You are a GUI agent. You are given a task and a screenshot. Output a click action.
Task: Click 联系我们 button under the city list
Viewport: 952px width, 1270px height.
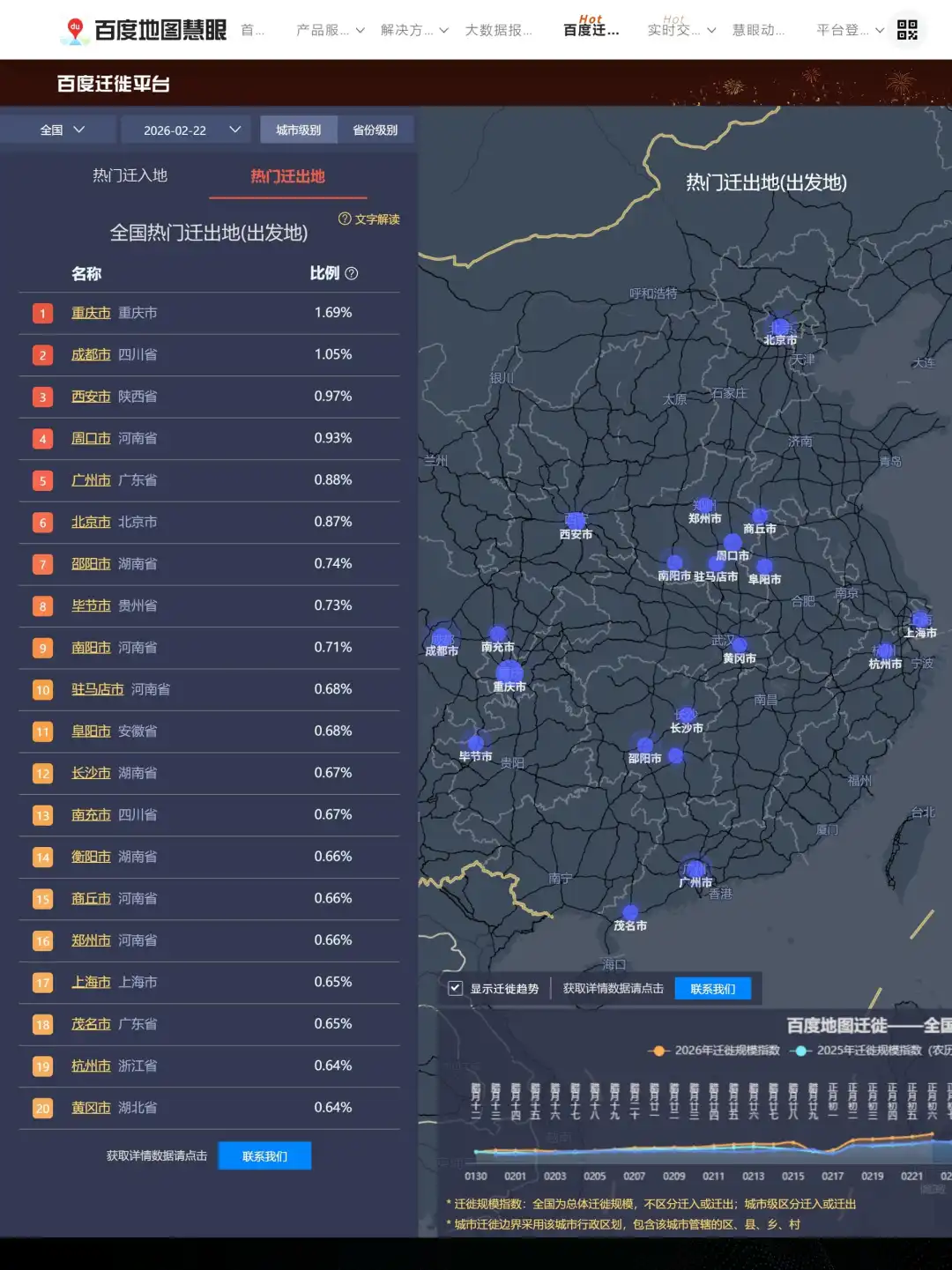(264, 1155)
